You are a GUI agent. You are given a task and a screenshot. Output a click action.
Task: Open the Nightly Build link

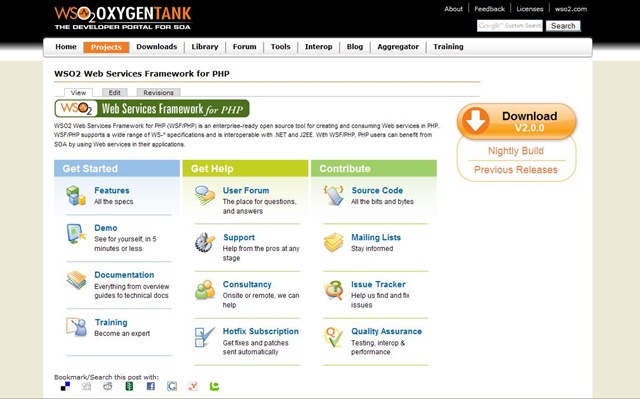click(x=516, y=151)
